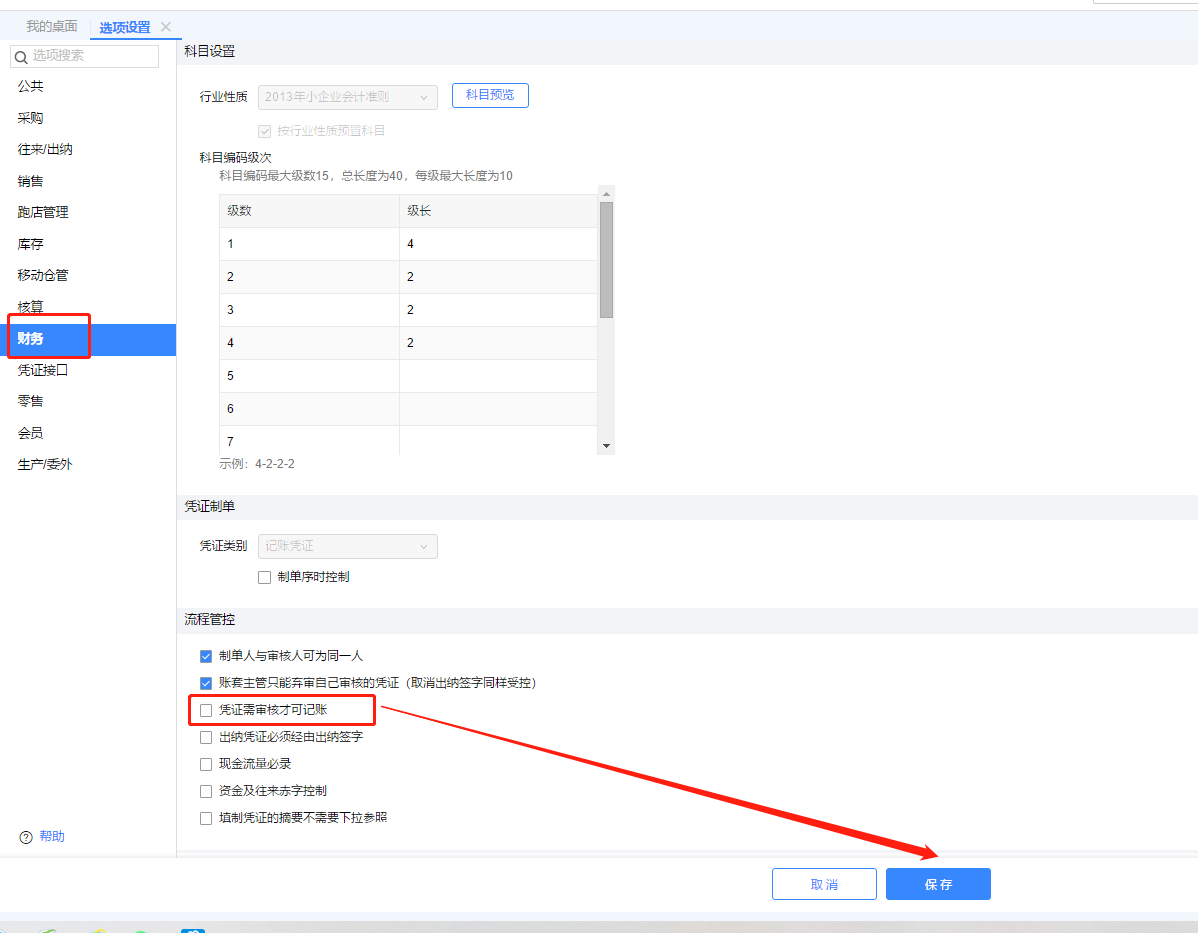
Task: Focus the 选项搜索 search field
Action: pos(90,56)
